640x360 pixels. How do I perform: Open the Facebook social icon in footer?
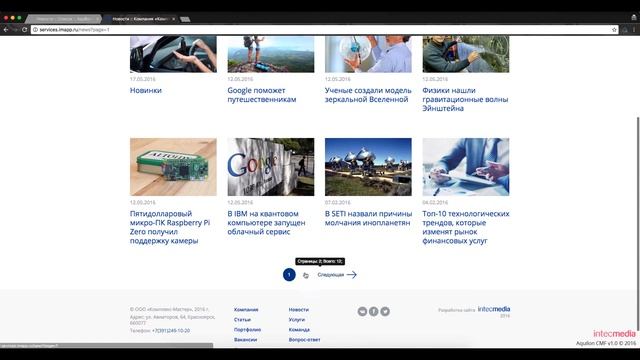373,311
